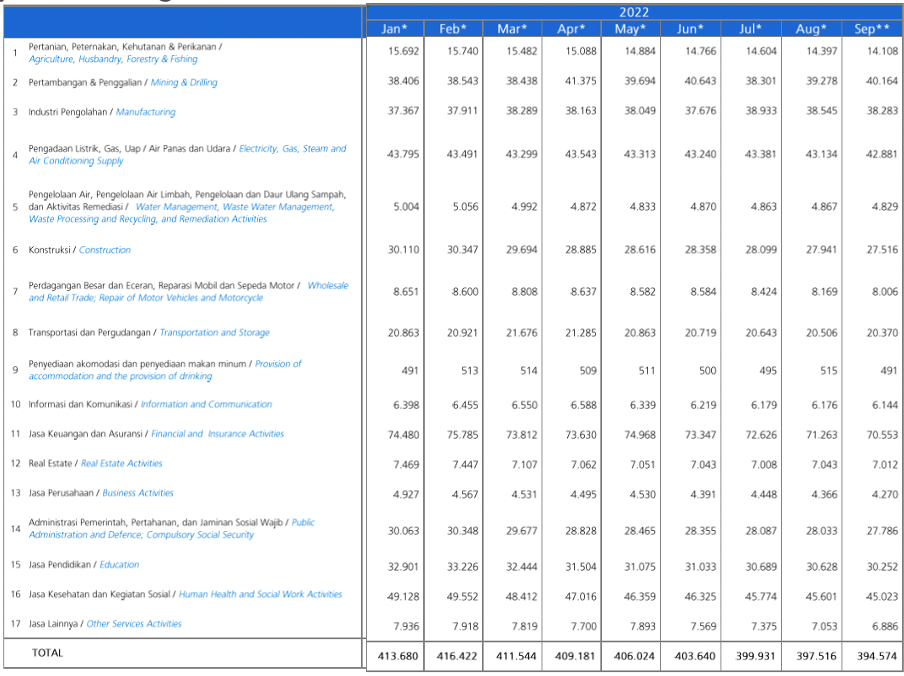Select Jun mining value 40.643
Image resolution: width=904 pixels, height=676 pixels.
pos(700,81)
